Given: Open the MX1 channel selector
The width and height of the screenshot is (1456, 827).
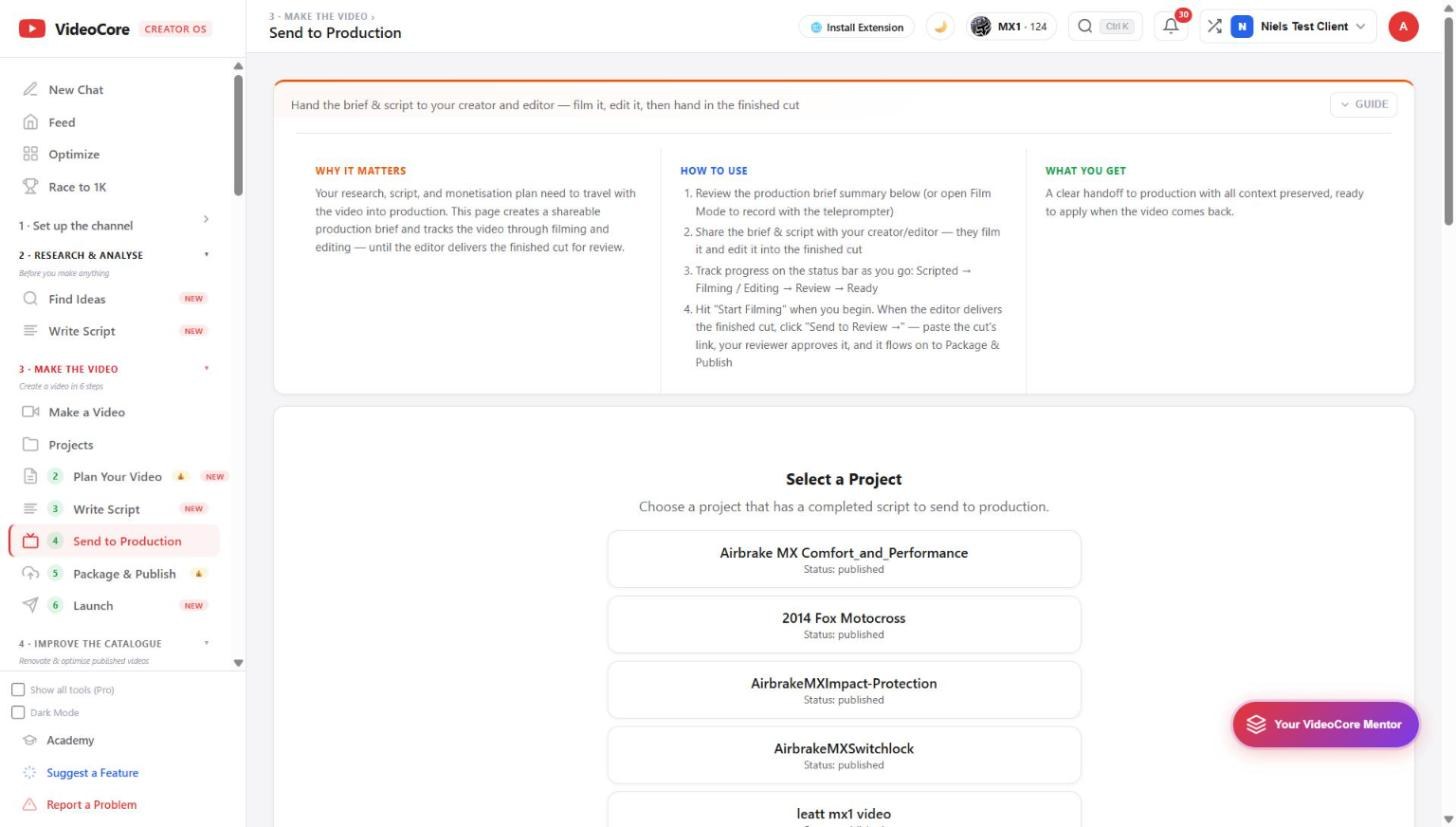Looking at the screenshot, I should point(1011,27).
